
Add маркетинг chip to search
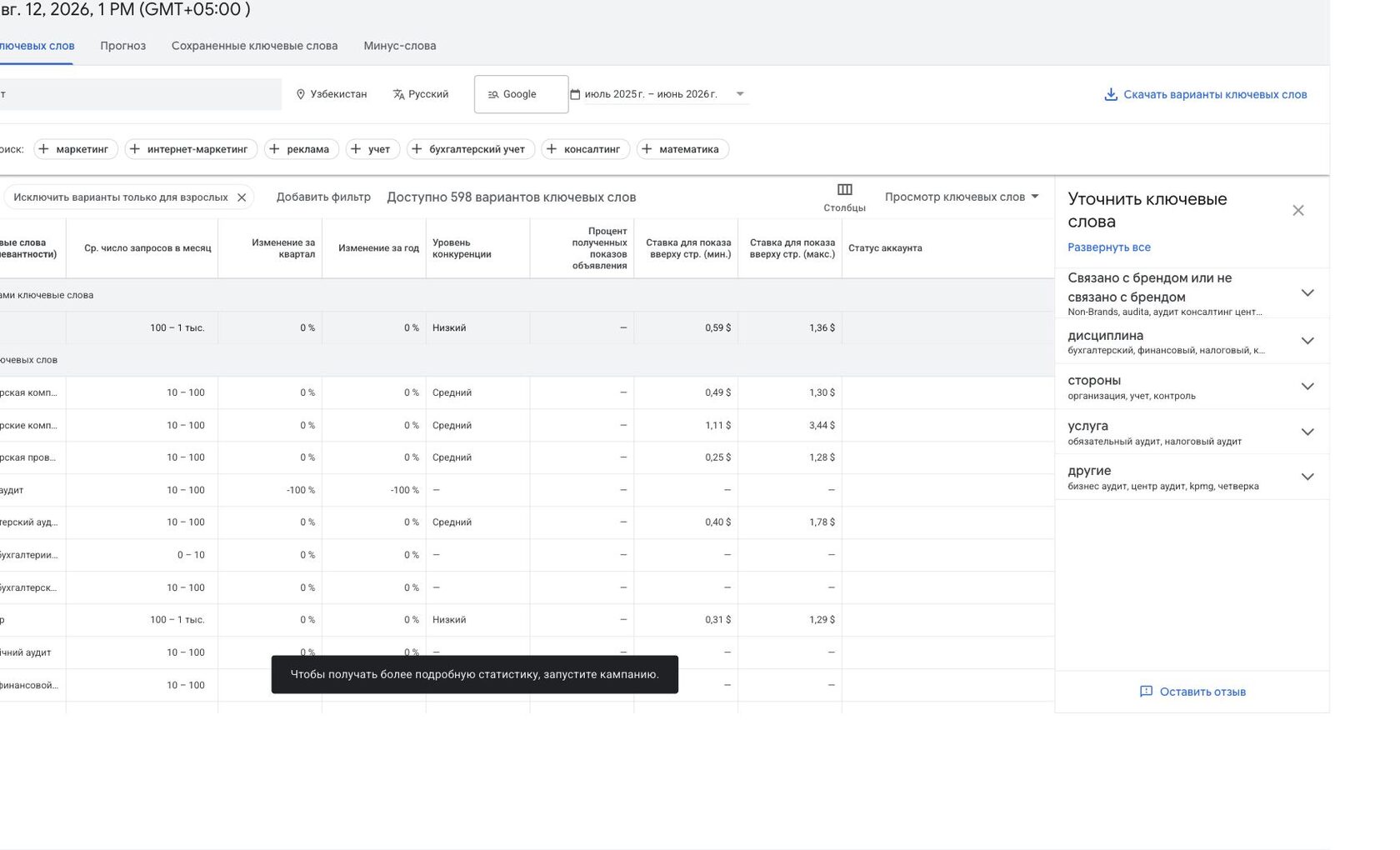(76, 149)
